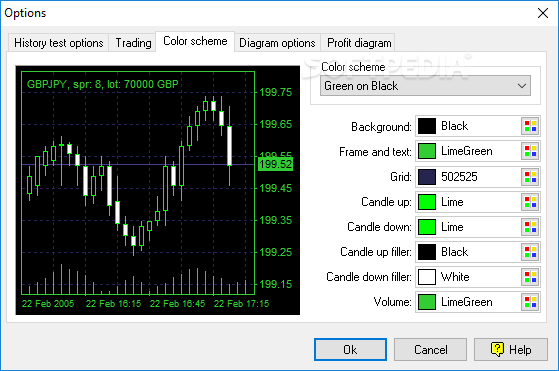Open color picker for Frame and text row

(530, 151)
